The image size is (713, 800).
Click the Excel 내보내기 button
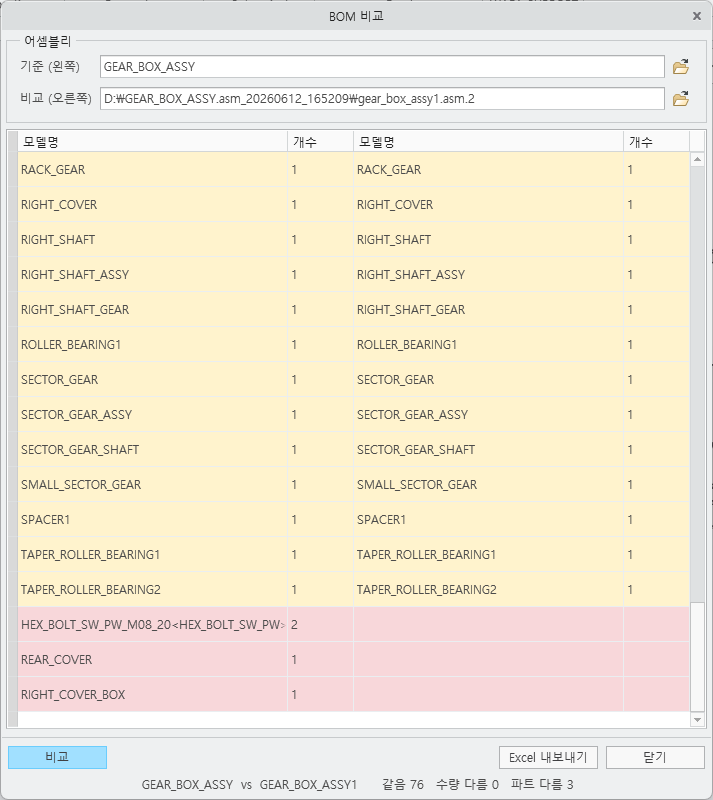coord(548,757)
